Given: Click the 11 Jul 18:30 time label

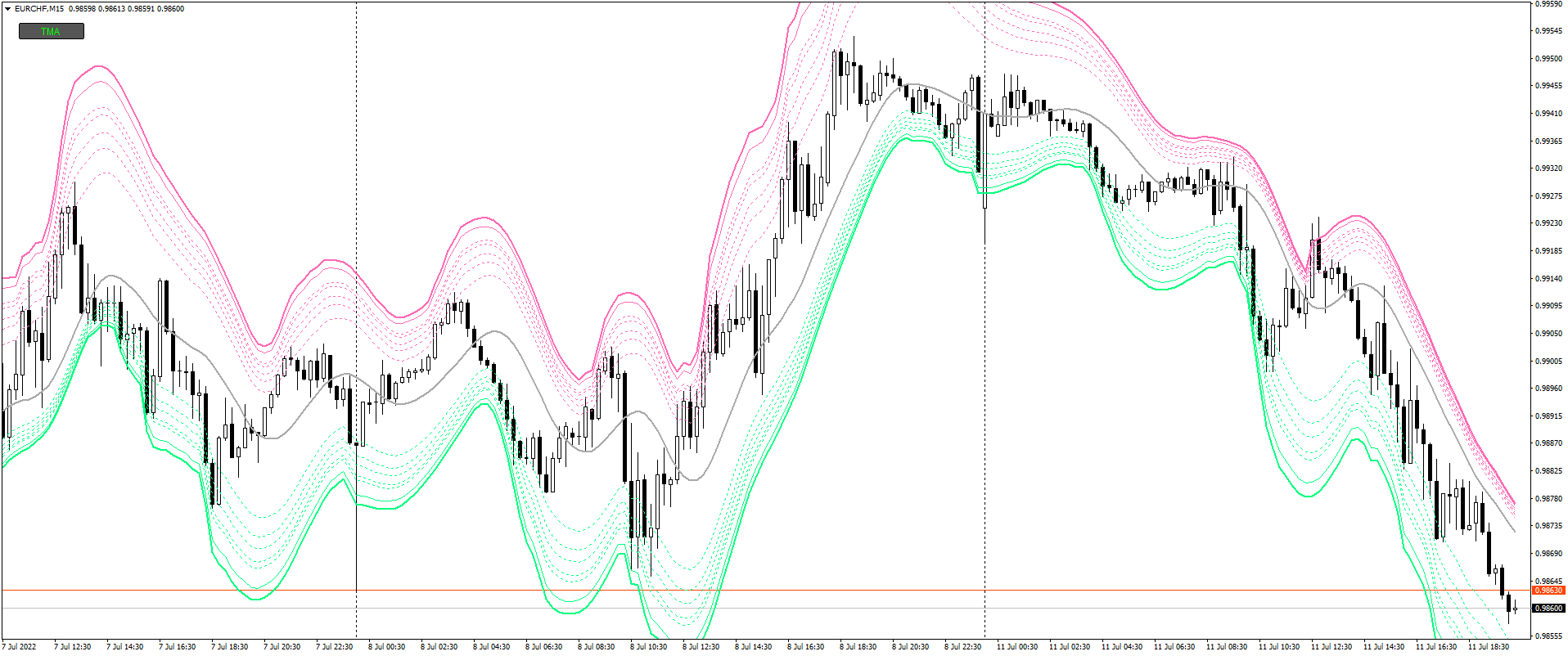Looking at the screenshot, I should click(1489, 647).
